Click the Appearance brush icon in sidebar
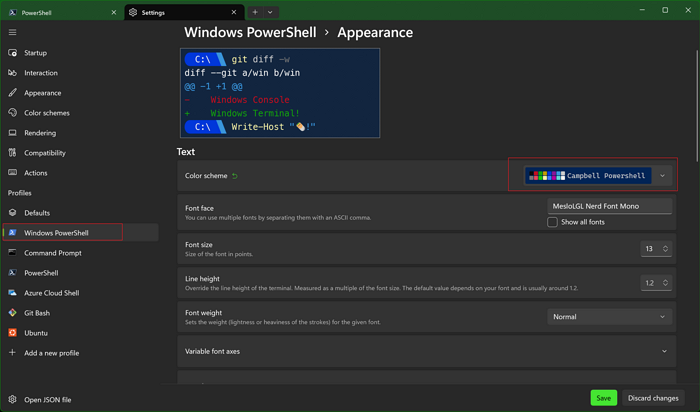Image resolution: width=700 pixels, height=412 pixels. coord(12,93)
